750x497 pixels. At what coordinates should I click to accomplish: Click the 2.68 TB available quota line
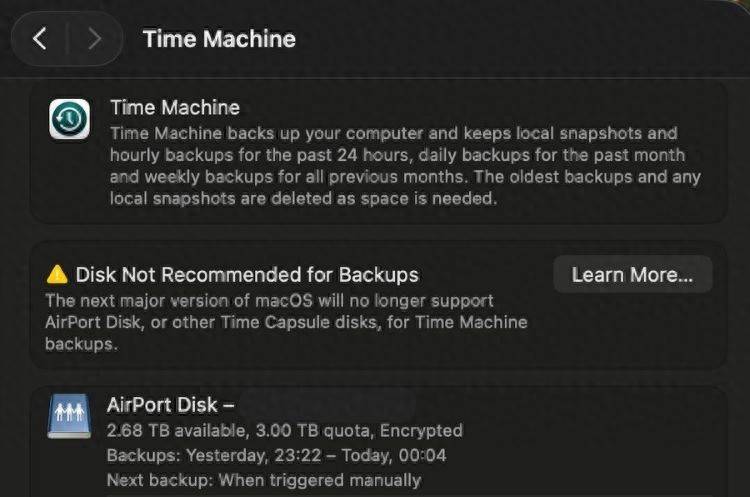tap(285, 431)
